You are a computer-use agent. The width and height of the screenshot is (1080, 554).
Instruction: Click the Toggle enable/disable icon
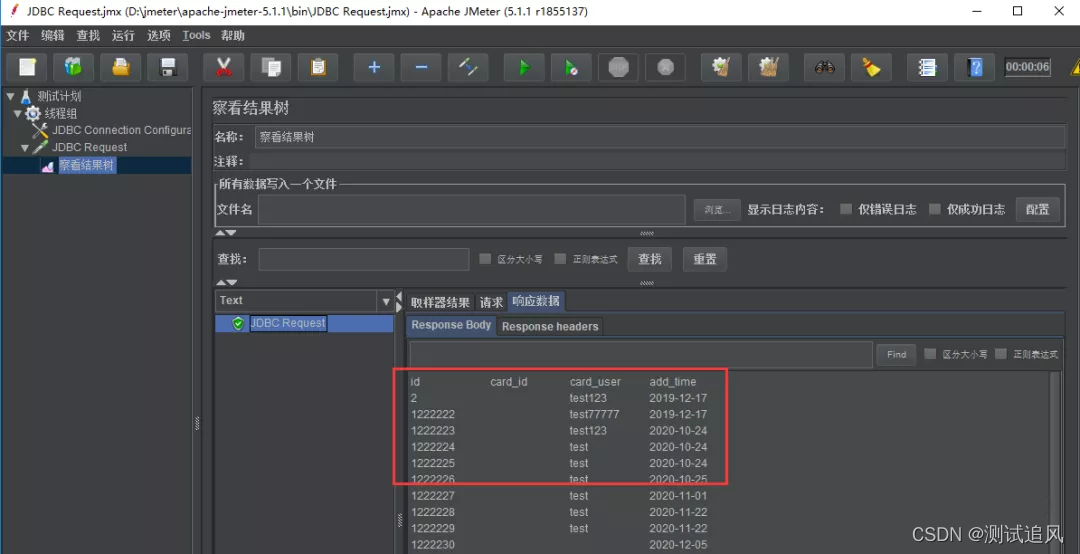(468, 67)
